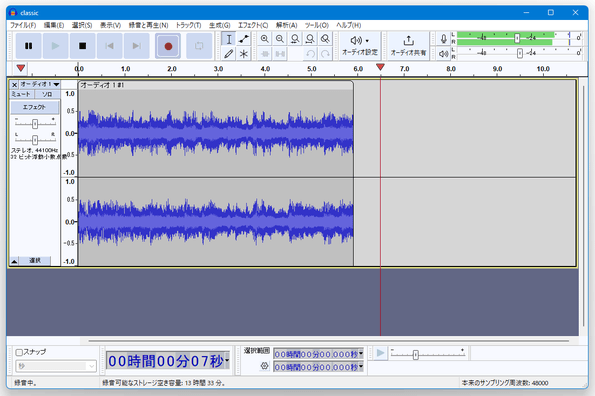
Task: Fit project to width icon
Action: [310, 39]
